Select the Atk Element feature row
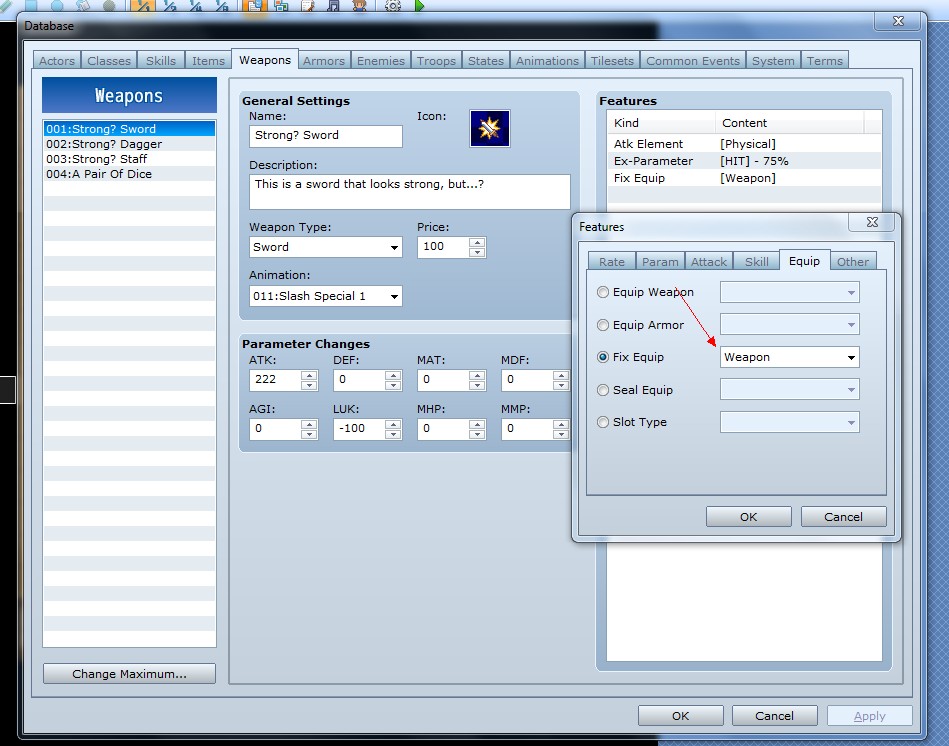 pos(744,143)
